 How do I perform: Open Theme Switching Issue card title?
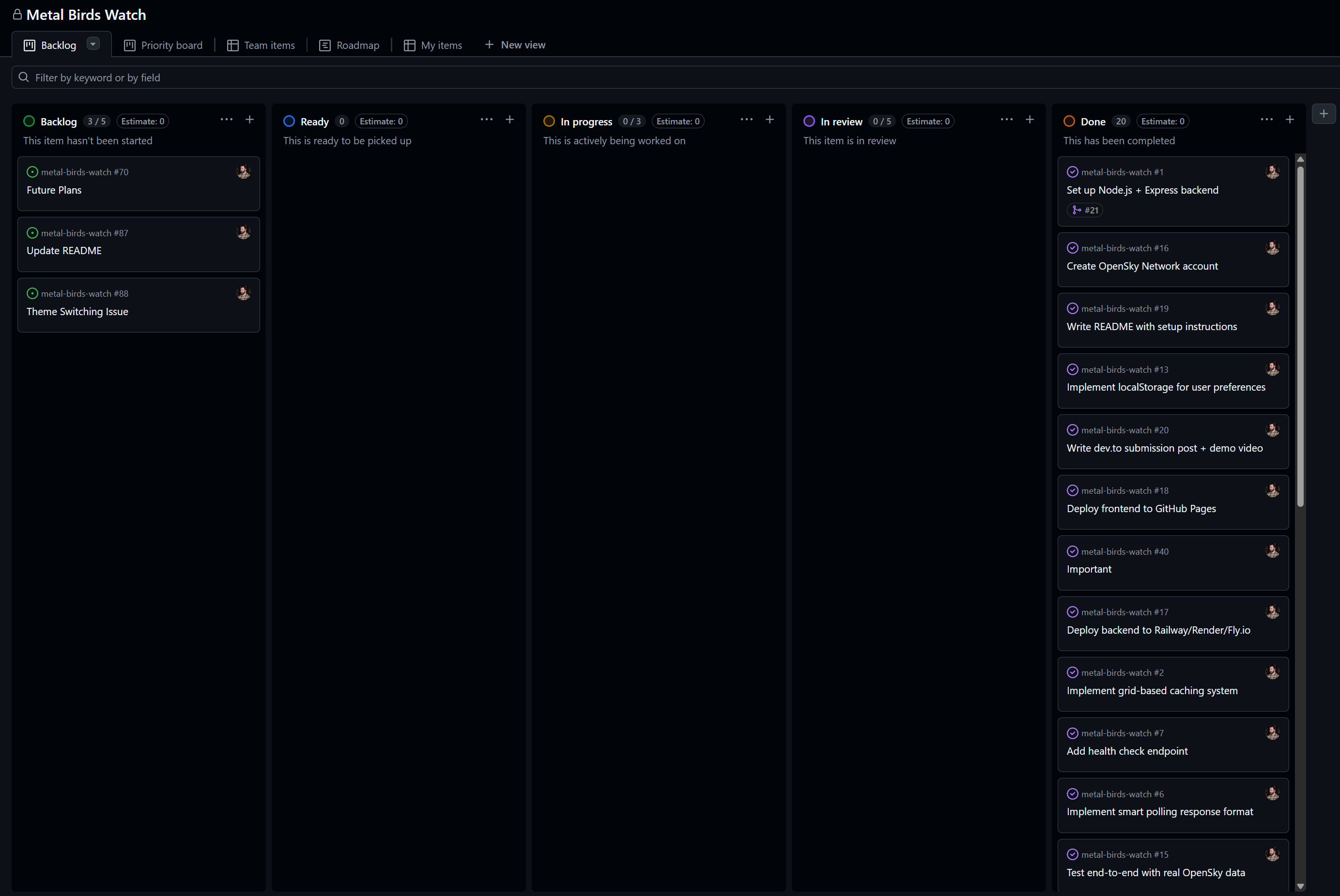click(77, 311)
